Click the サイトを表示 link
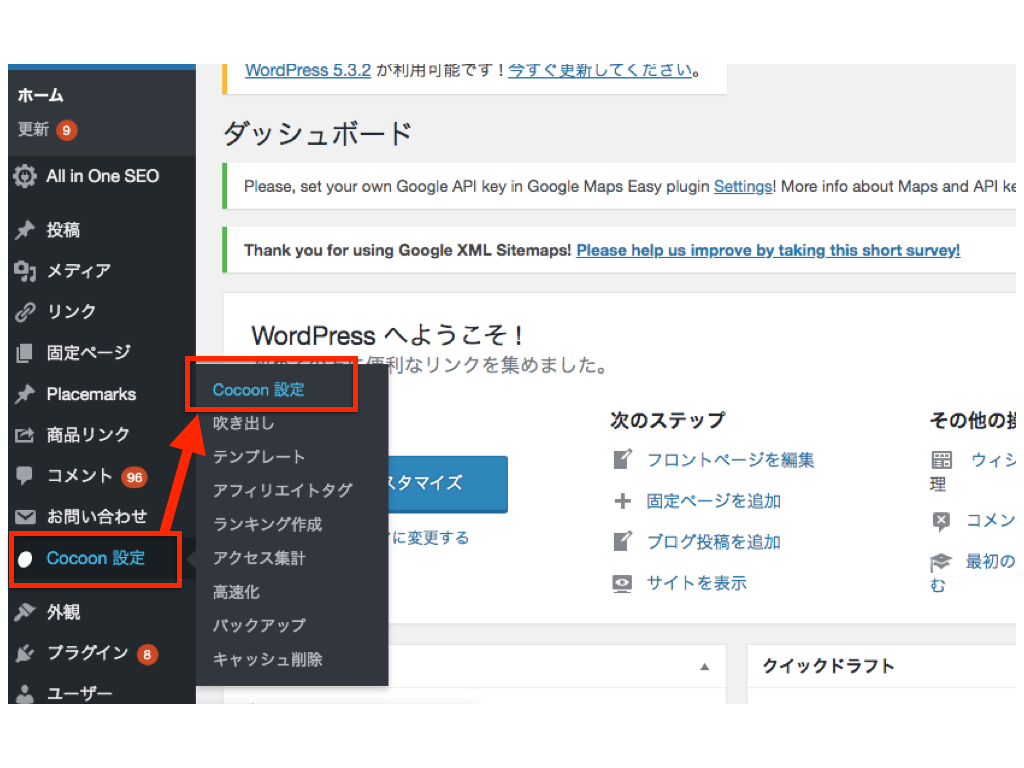Image resolution: width=1024 pixels, height=768 pixels. (697, 583)
